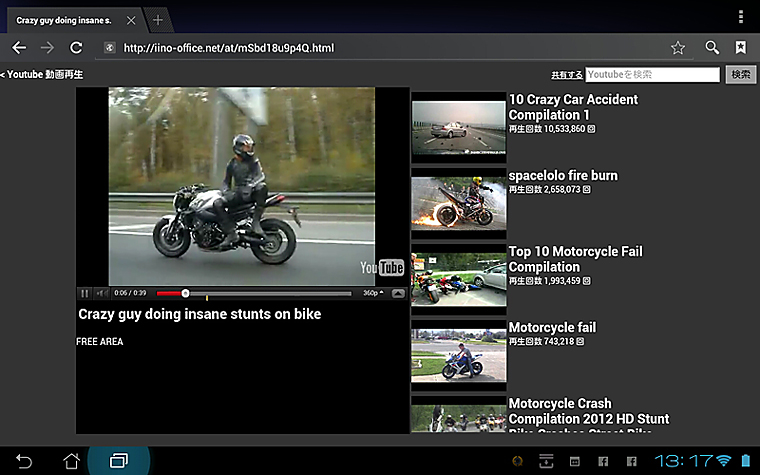Pause the video playback
The image size is (760, 475).
tap(85, 293)
